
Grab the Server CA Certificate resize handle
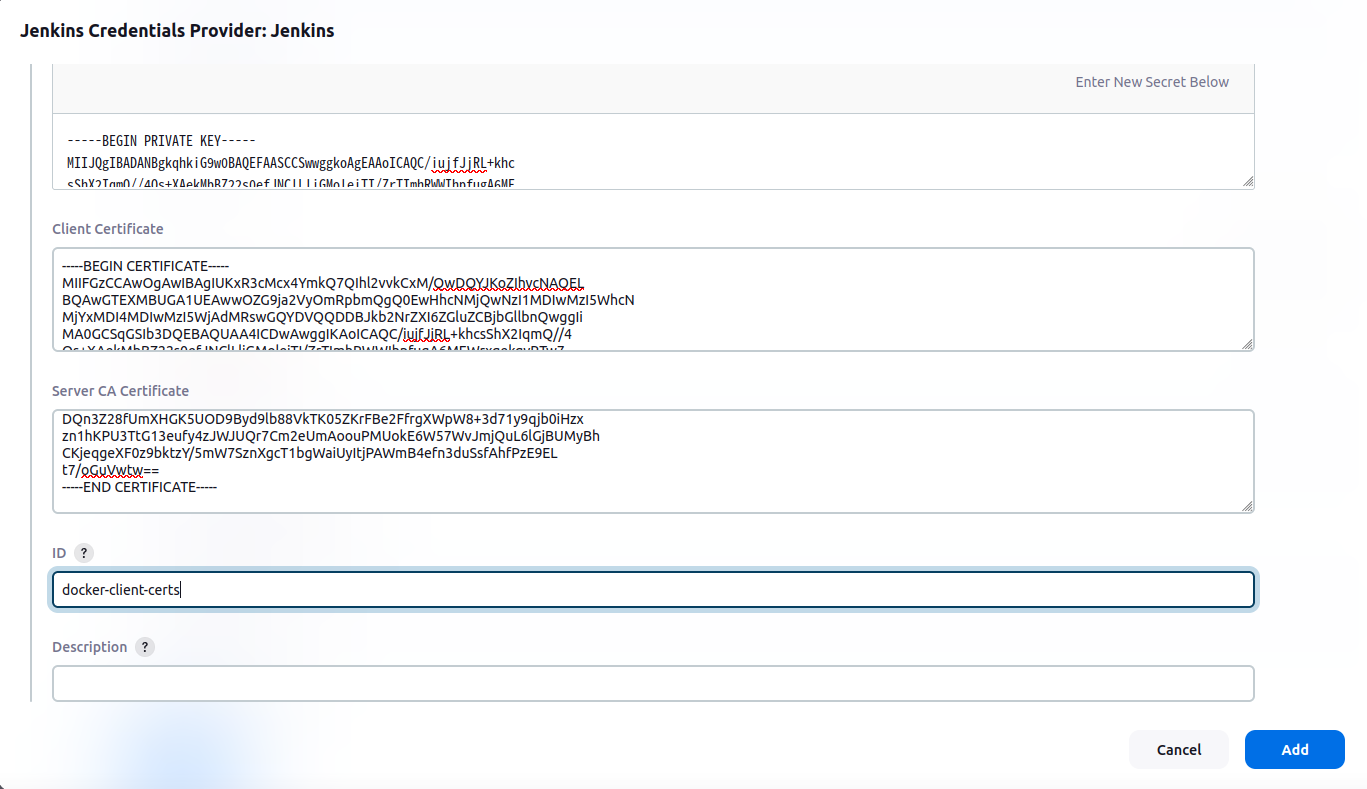(1246, 505)
